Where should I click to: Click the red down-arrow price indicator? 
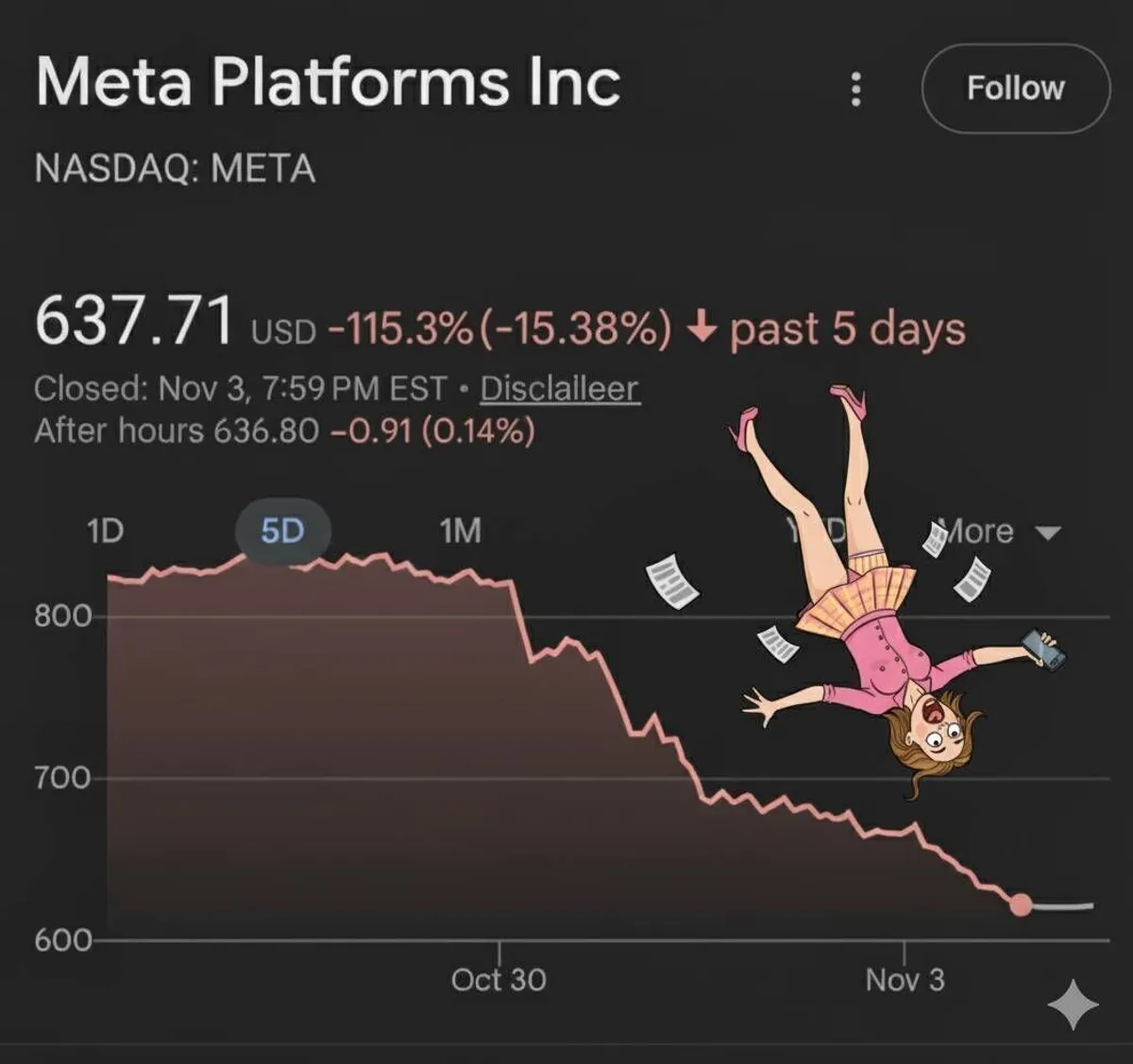click(x=700, y=329)
